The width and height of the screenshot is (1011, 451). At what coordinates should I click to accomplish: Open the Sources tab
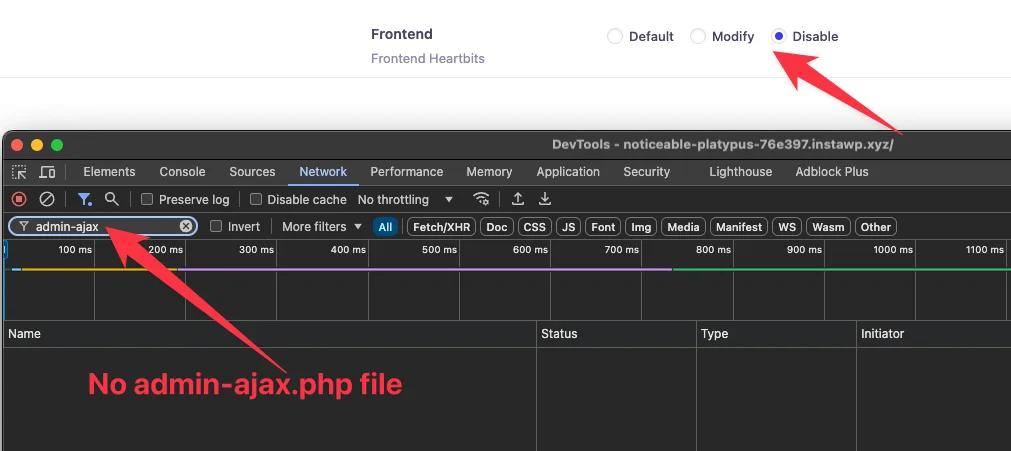tap(252, 172)
